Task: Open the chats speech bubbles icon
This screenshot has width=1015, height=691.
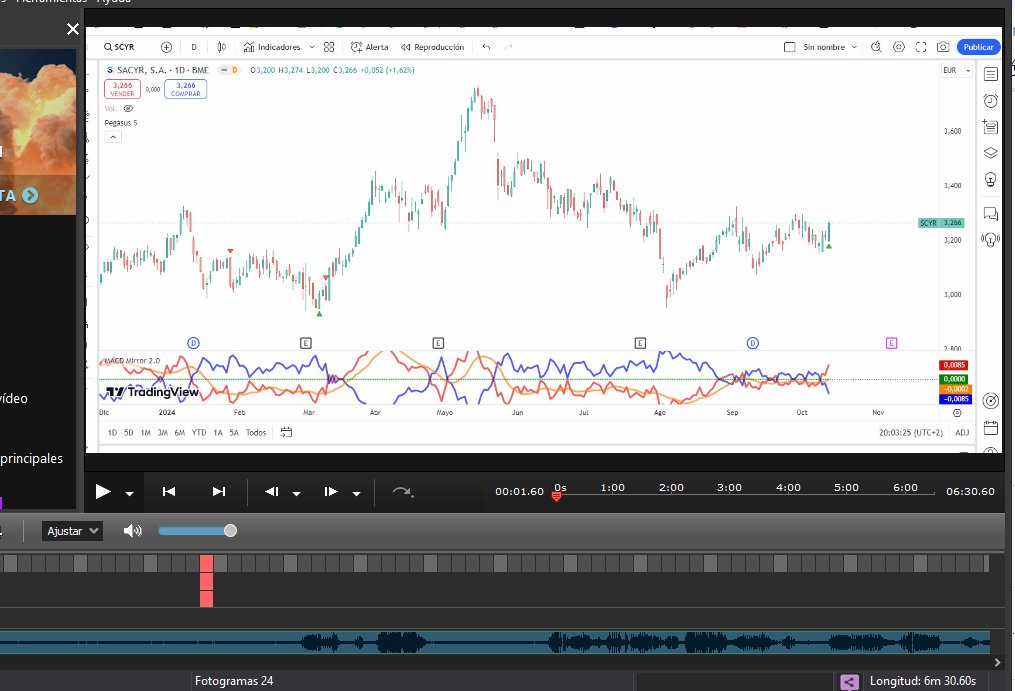Action: coord(990,213)
